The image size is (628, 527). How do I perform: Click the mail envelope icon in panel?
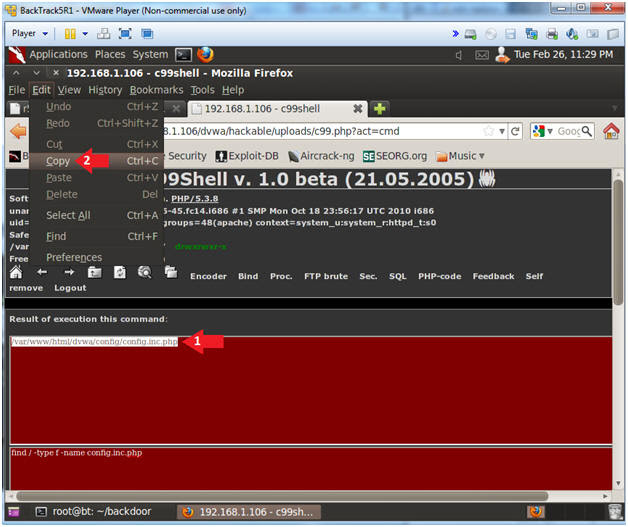[482, 55]
